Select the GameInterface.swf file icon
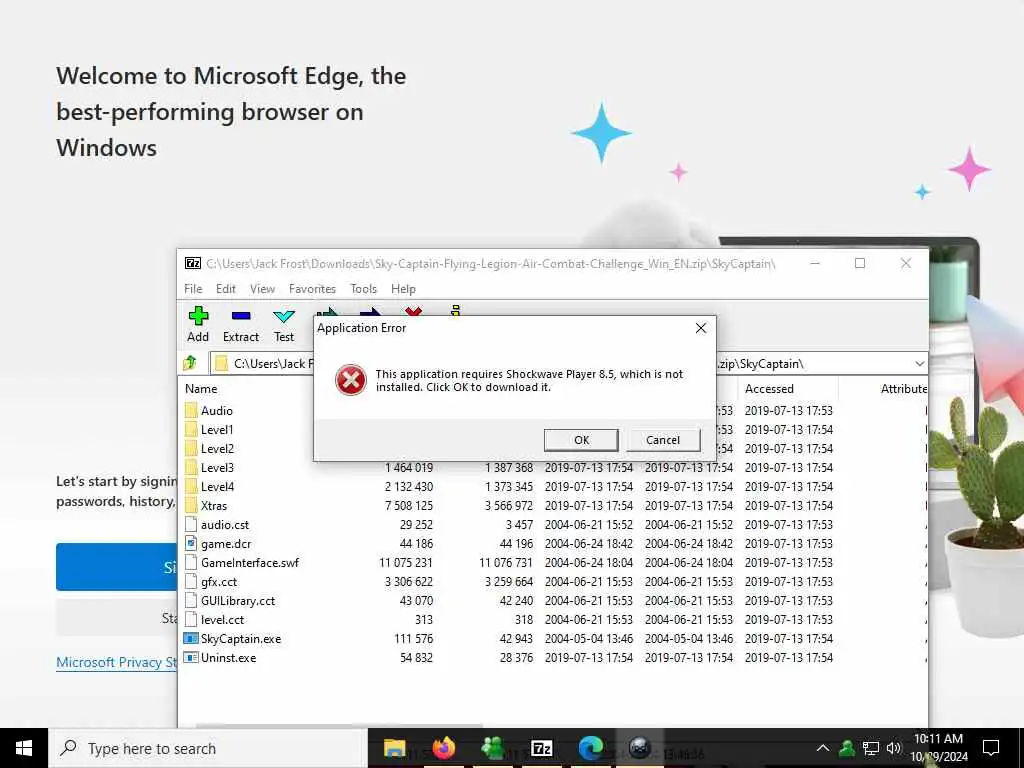The height and width of the screenshot is (768, 1024). click(x=191, y=562)
